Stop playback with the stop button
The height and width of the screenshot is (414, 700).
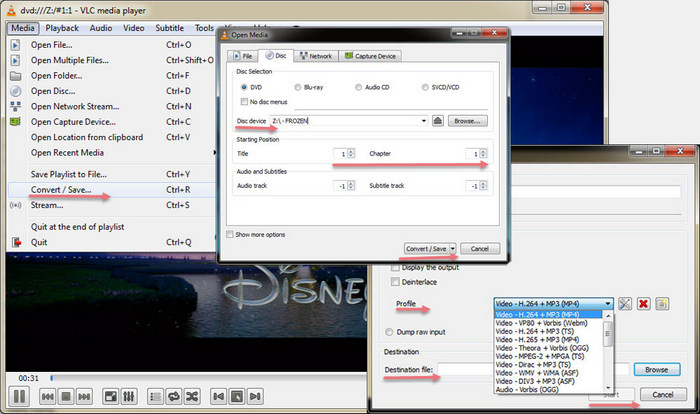66,396
